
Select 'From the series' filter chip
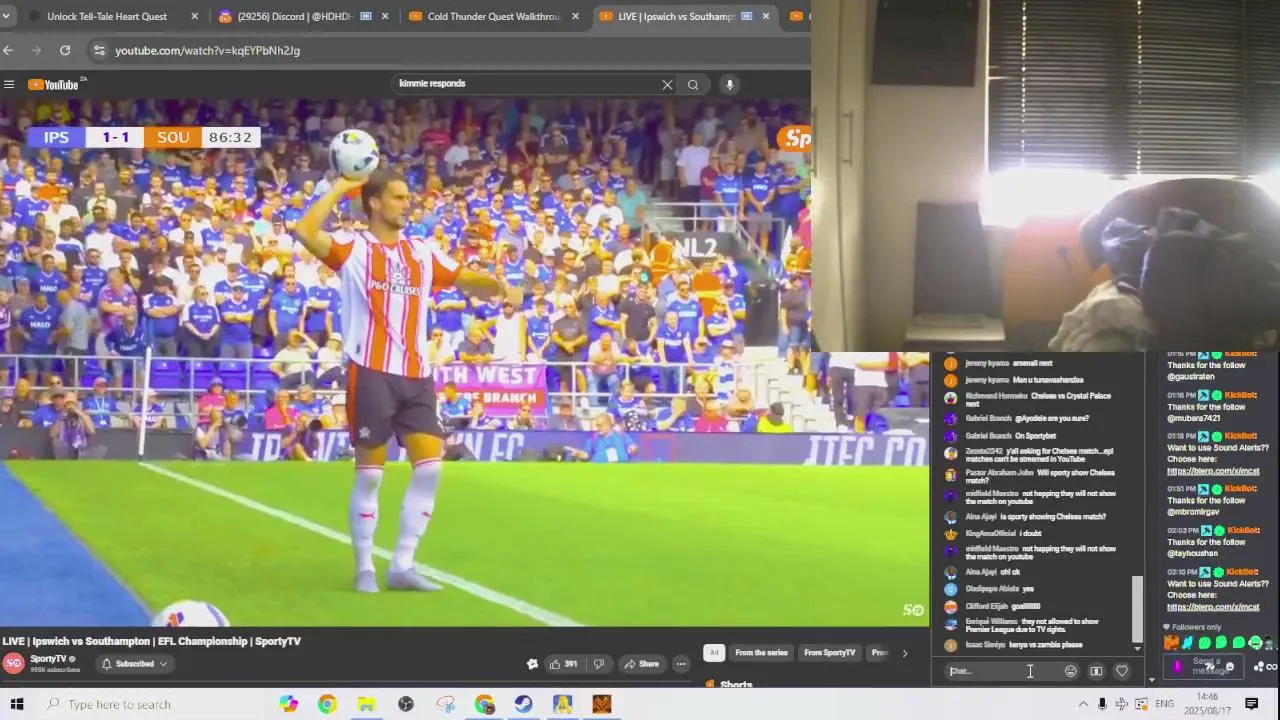click(x=761, y=653)
